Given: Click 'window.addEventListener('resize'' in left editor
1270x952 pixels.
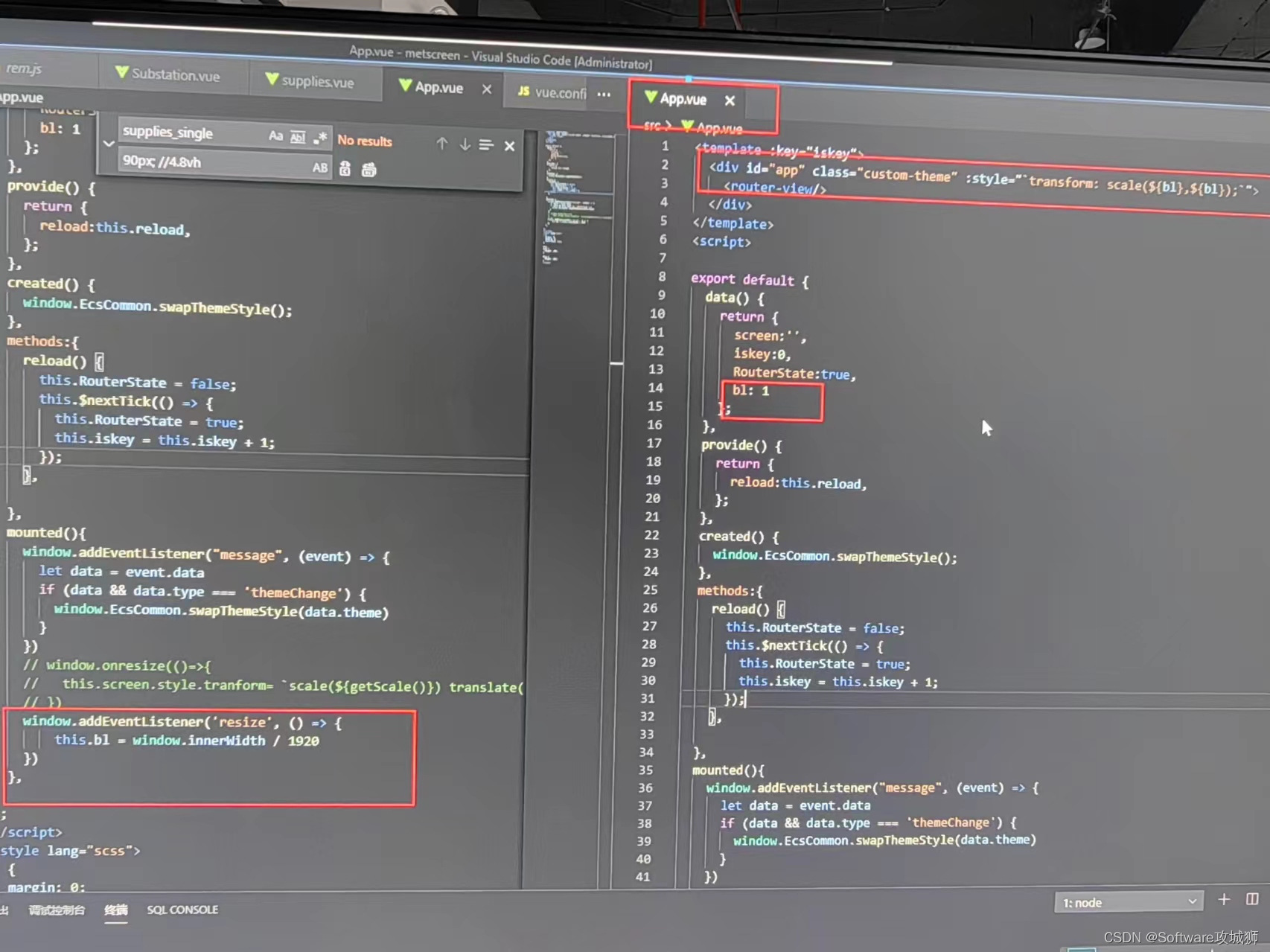Looking at the screenshot, I should point(147,721).
